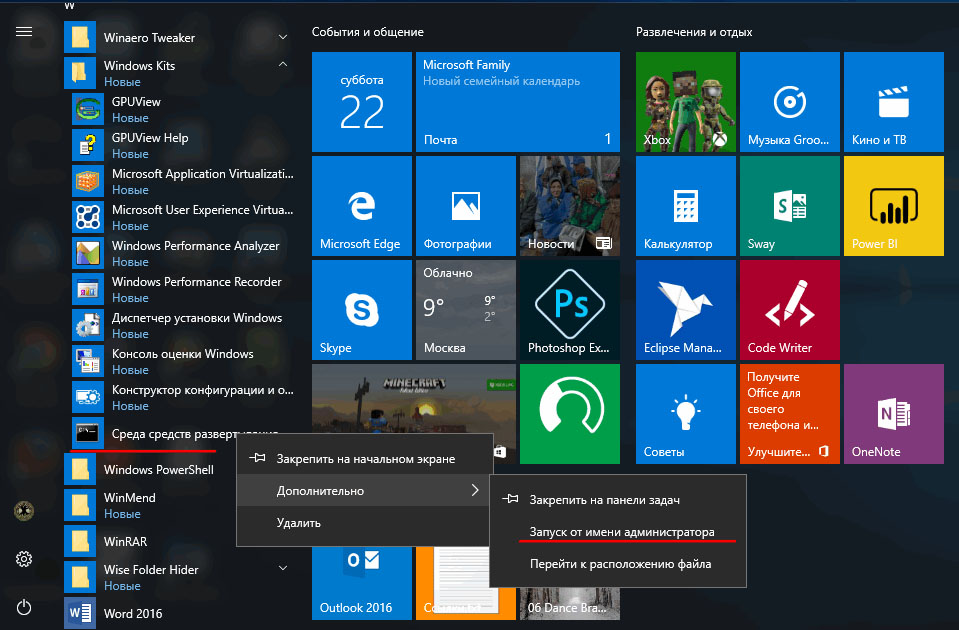Open the Калькулятор tile
This screenshot has width=959, height=630.
[x=686, y=206]
